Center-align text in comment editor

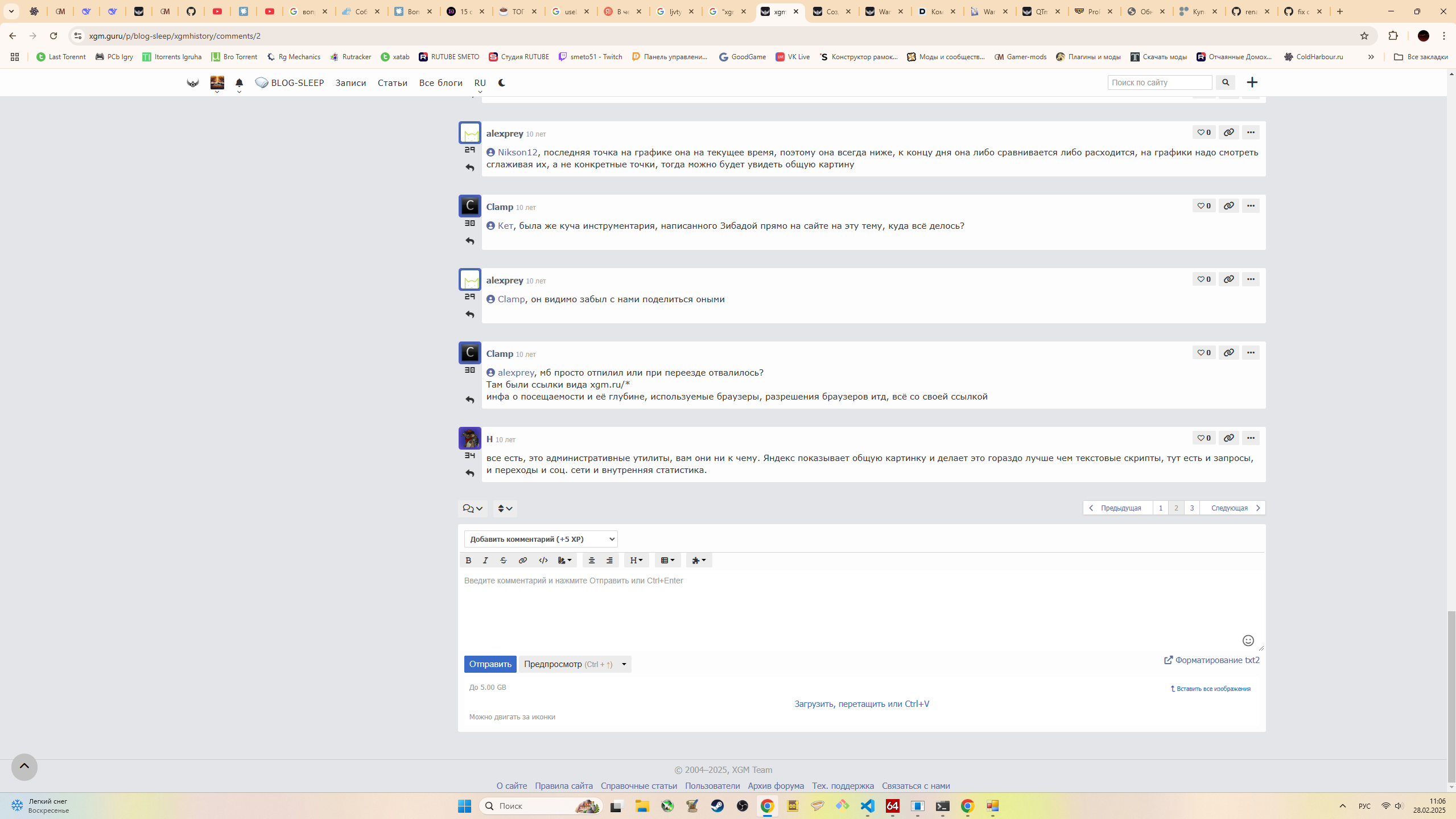(591, 561)
